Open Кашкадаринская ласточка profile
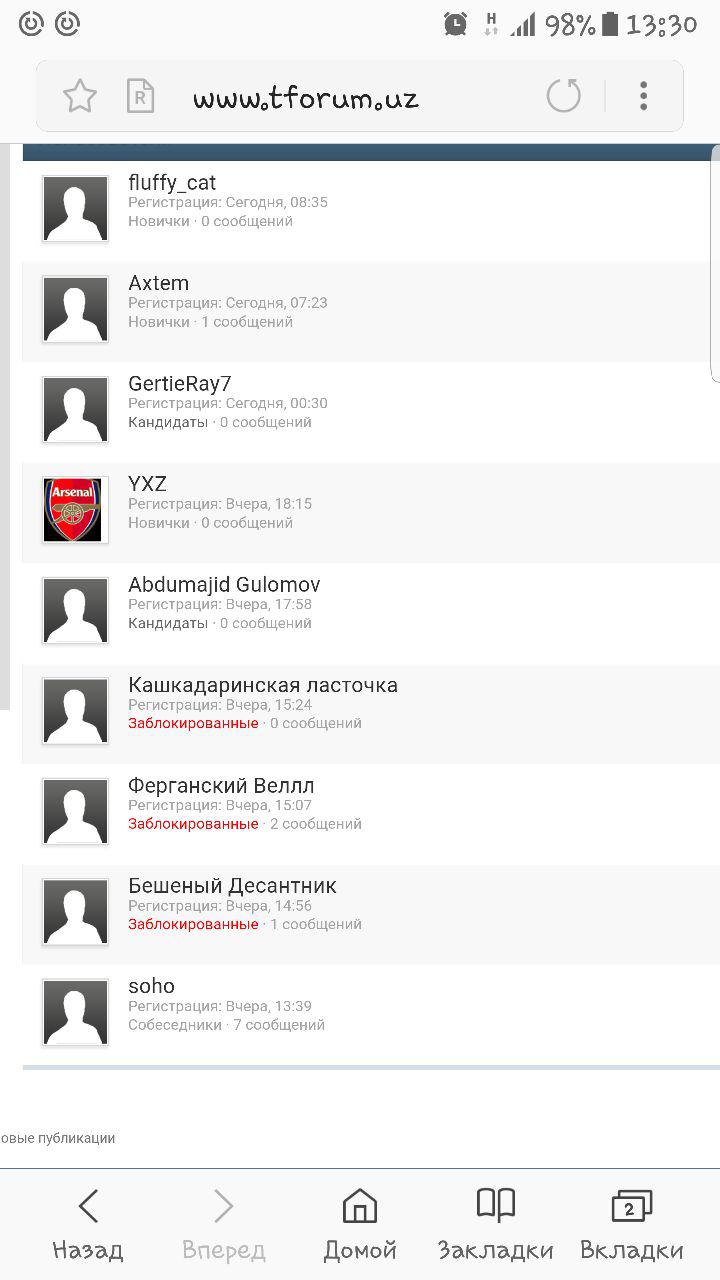Image resolution: width=720 pixels, height=1280 pixels. [263, 685]
